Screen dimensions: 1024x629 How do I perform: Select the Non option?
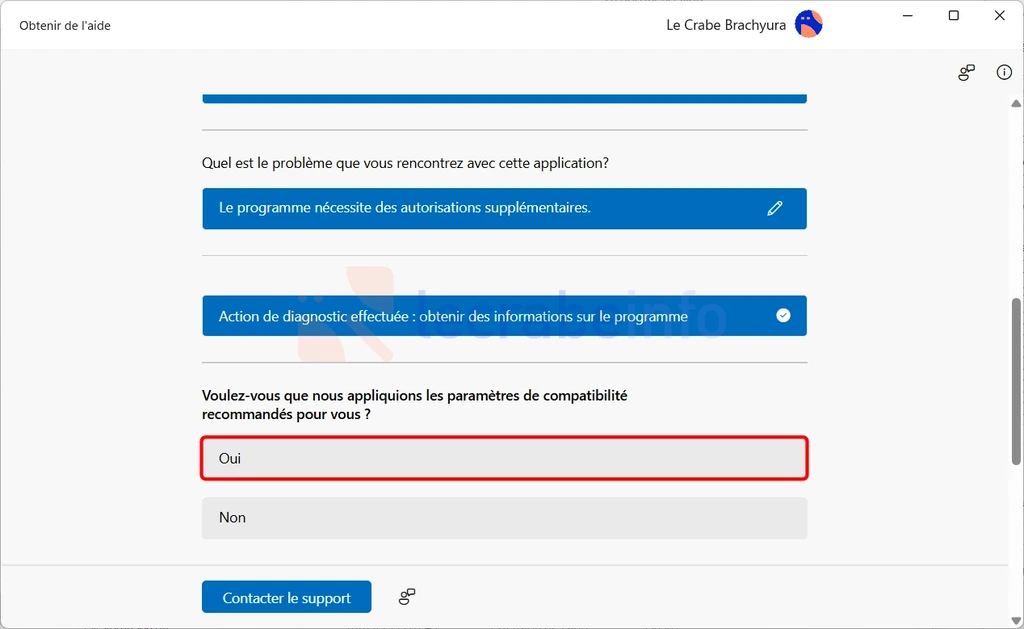504,518
